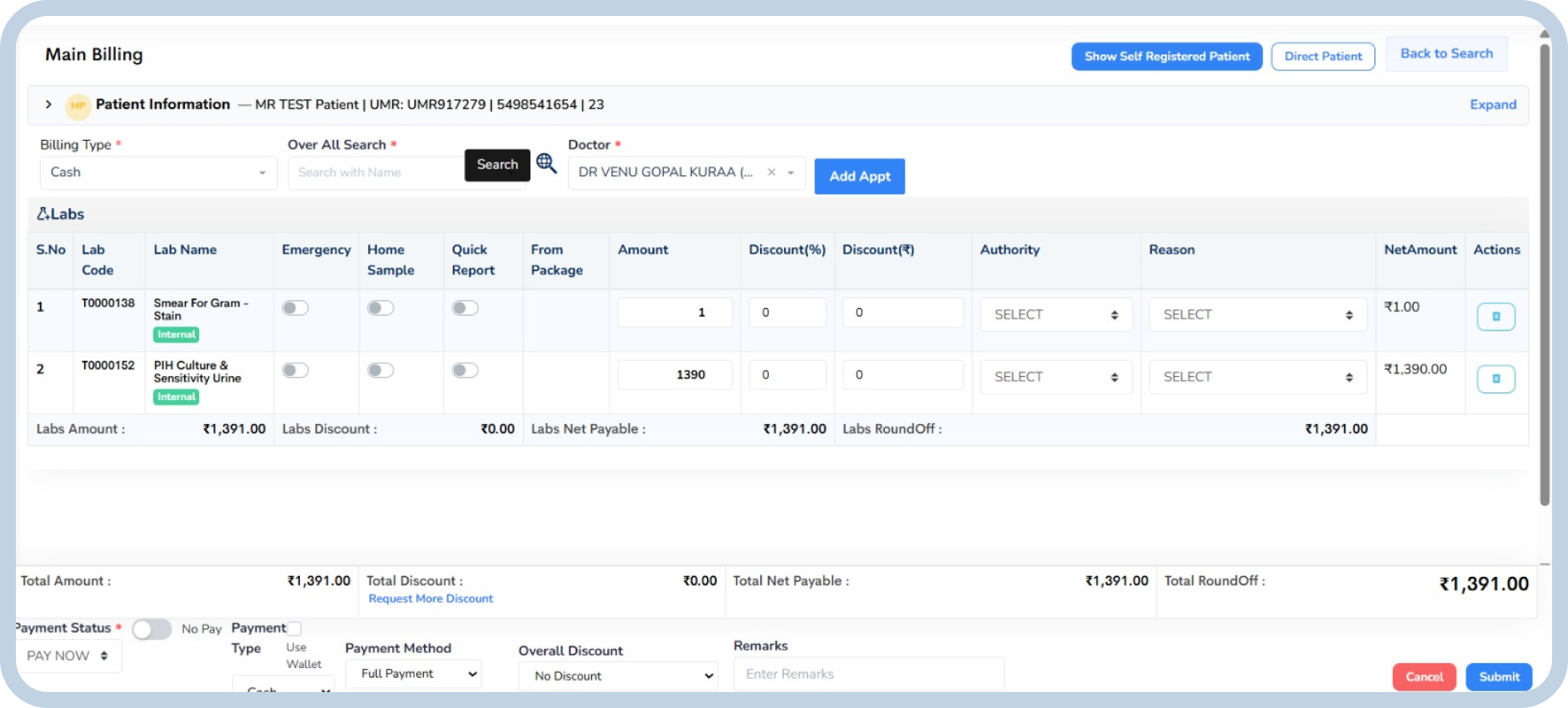Viewport: 1568px width, 708px height.
Task: Open Reason select for Smear For Gram Stain
Action: click(x=1258, y=314)
